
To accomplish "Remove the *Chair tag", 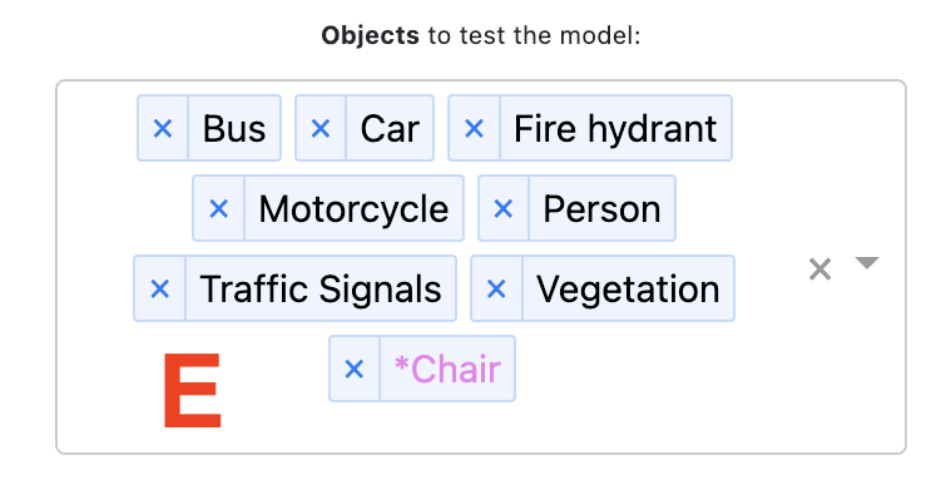I will click(354, 369).
